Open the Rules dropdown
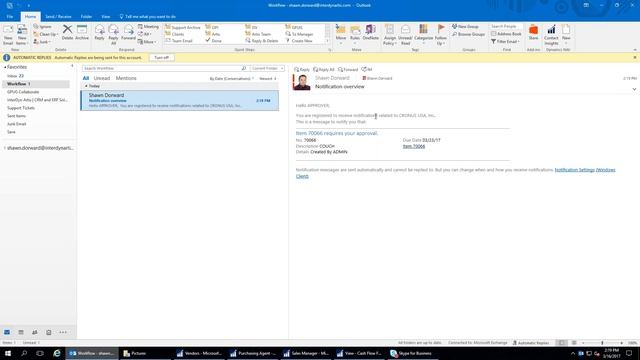The height and width of the screenshot is (360, 640). pyautogui.click(x=355, y=33)
